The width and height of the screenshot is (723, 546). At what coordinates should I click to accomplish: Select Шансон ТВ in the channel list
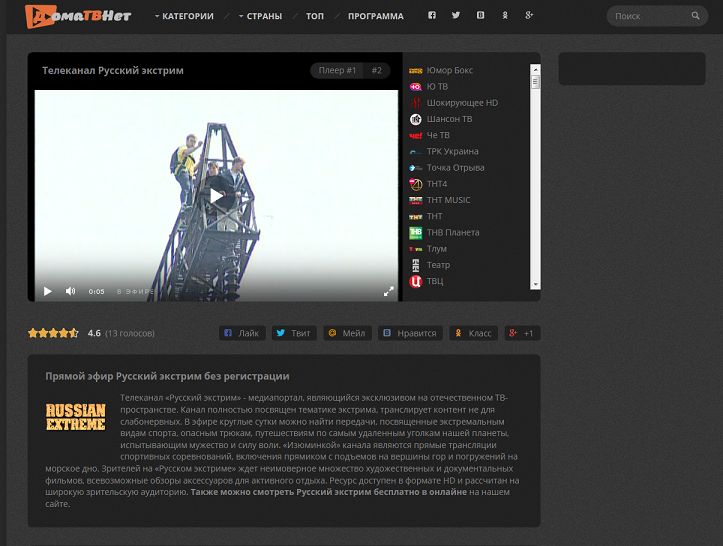[x=449, y=119]
